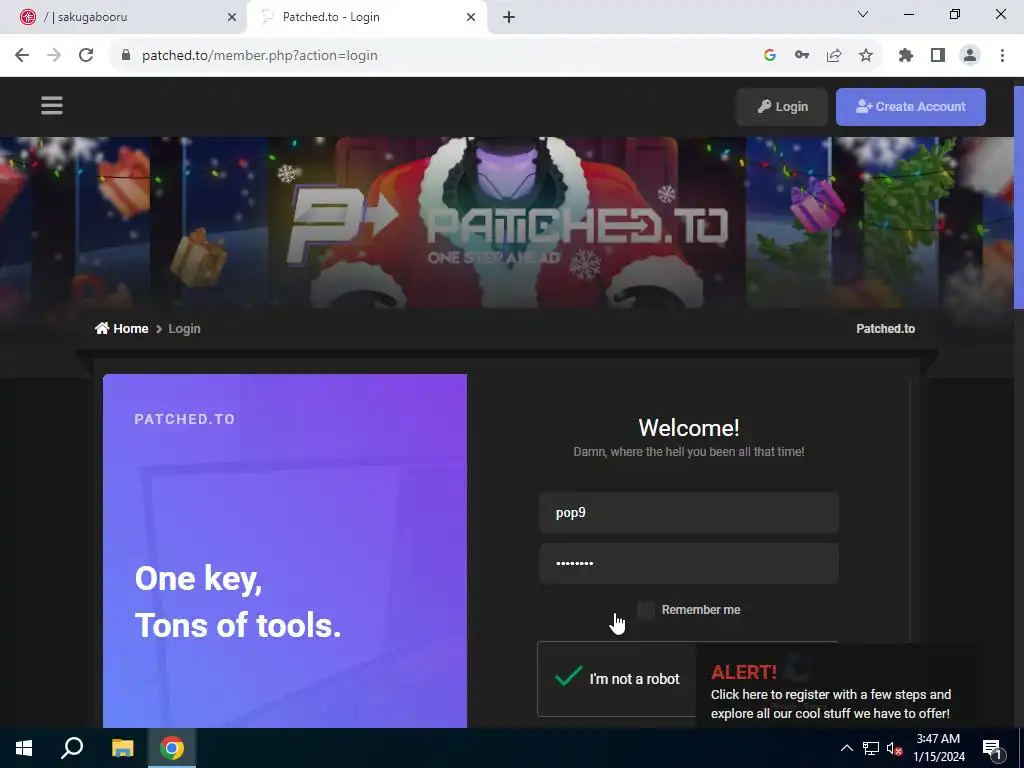Click the browser vertical scrollbar
The width and height of the screenshot is (1024, 768).
coord(1017,196)
